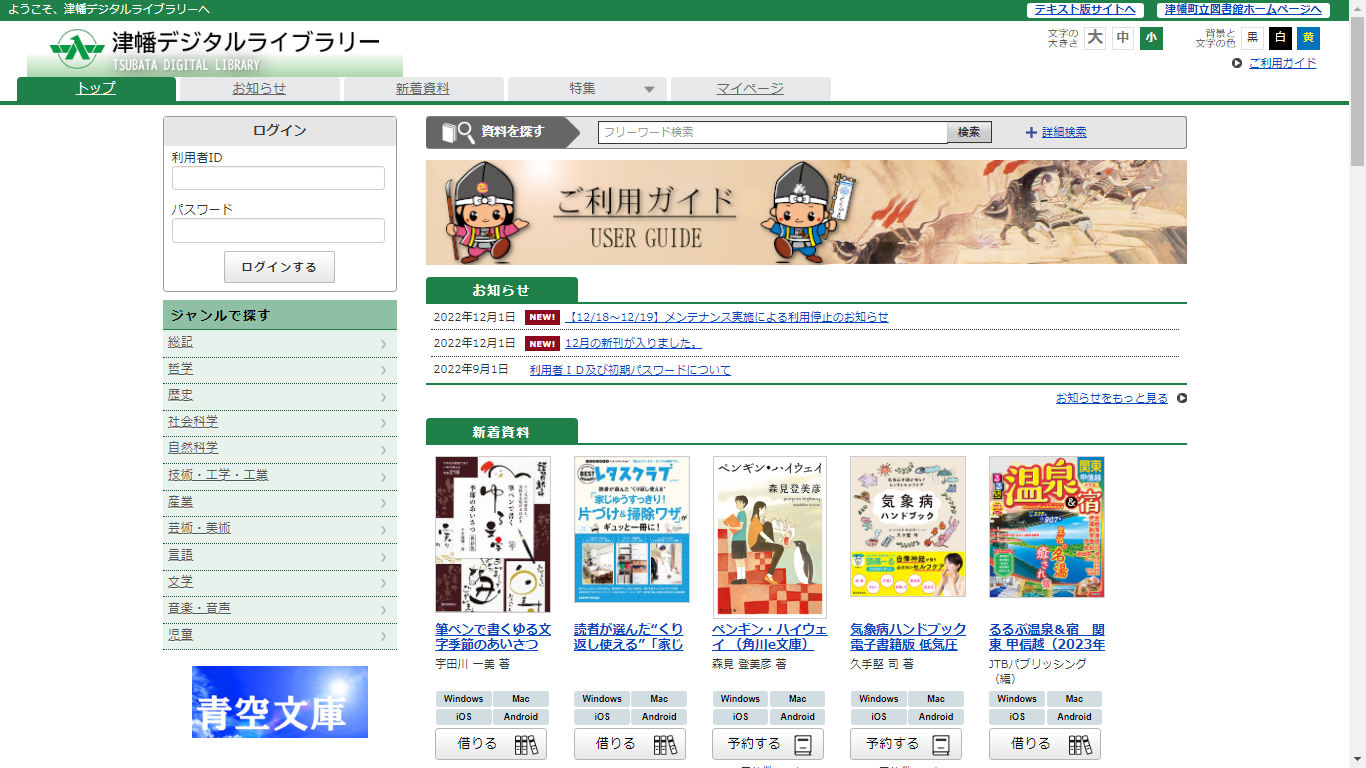The width and height of the screenshot is (1366, 768).
Task: Expand the 歴史 genre category
Action: (280, 396)
